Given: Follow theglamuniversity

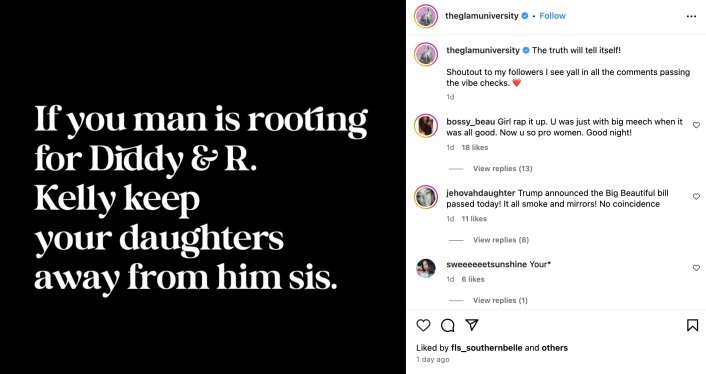Looking at the screenshot, I should pyautogui.click(x=552, y=16).
